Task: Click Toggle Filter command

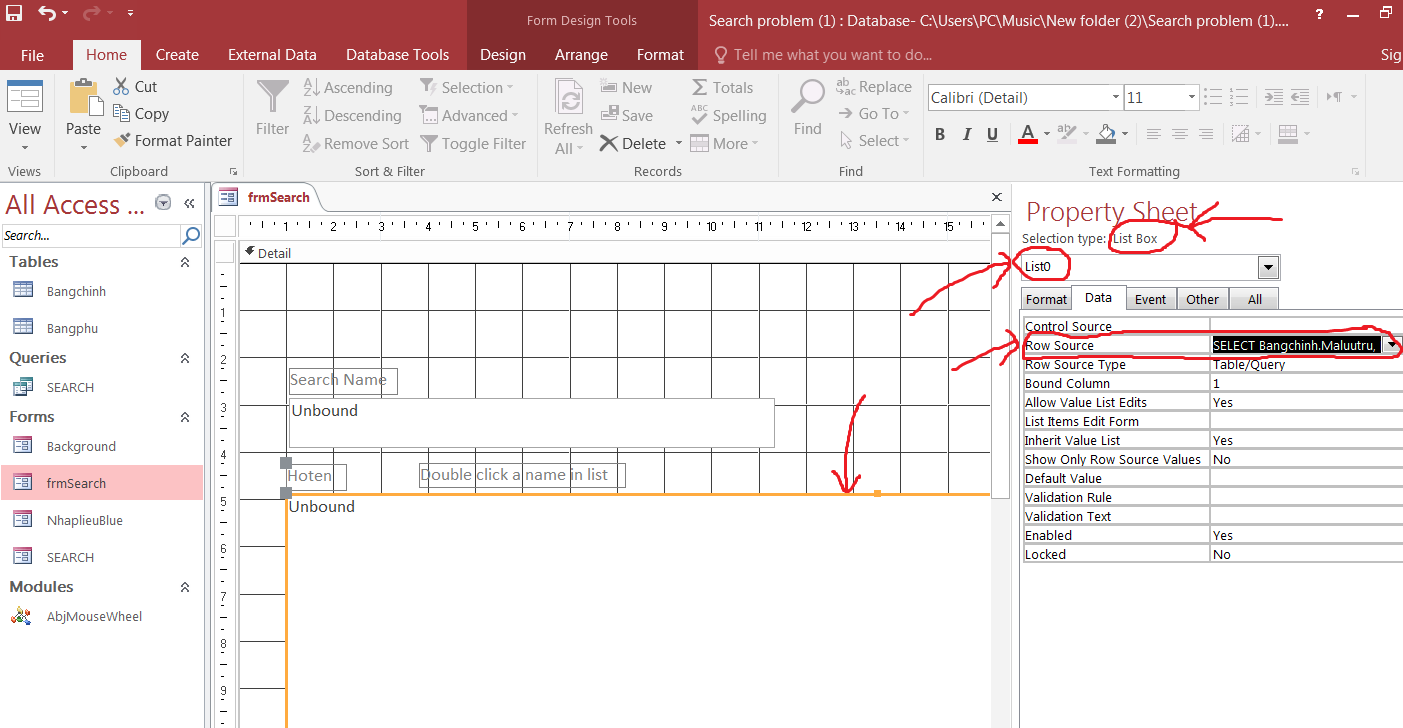Action: tap(472, 144)
